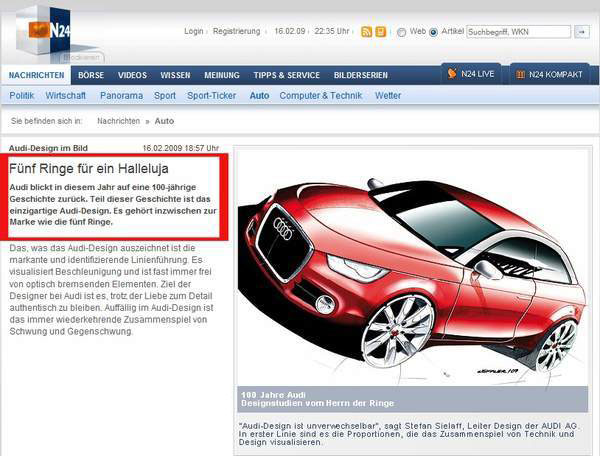Image resolution: width=600 pixels, height=456 pixels.
Task: Switch to the BÖRSE tab
Action: point(91,75)
